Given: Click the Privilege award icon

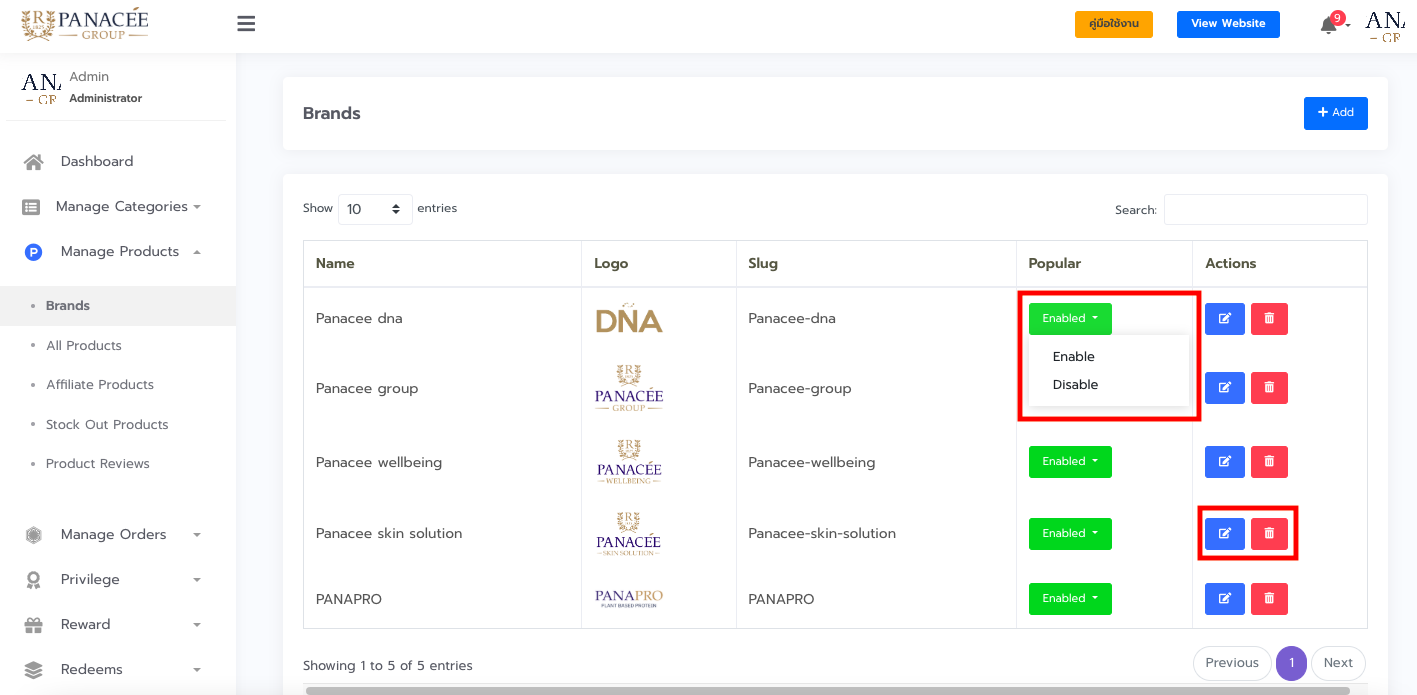Looking at the screenshot, I should [34, 580].
